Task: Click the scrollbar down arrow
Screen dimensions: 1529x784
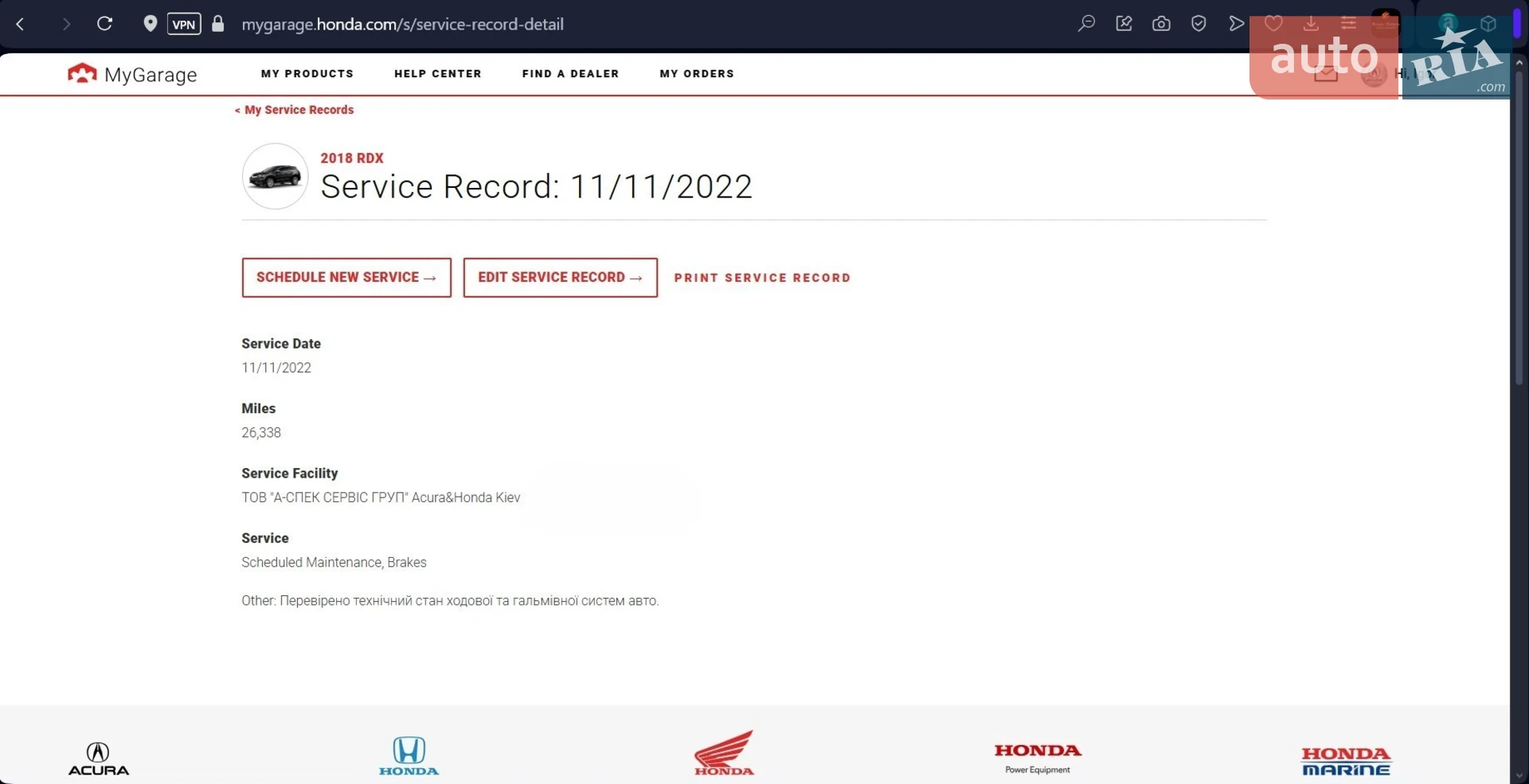Action: point(1519,775)
